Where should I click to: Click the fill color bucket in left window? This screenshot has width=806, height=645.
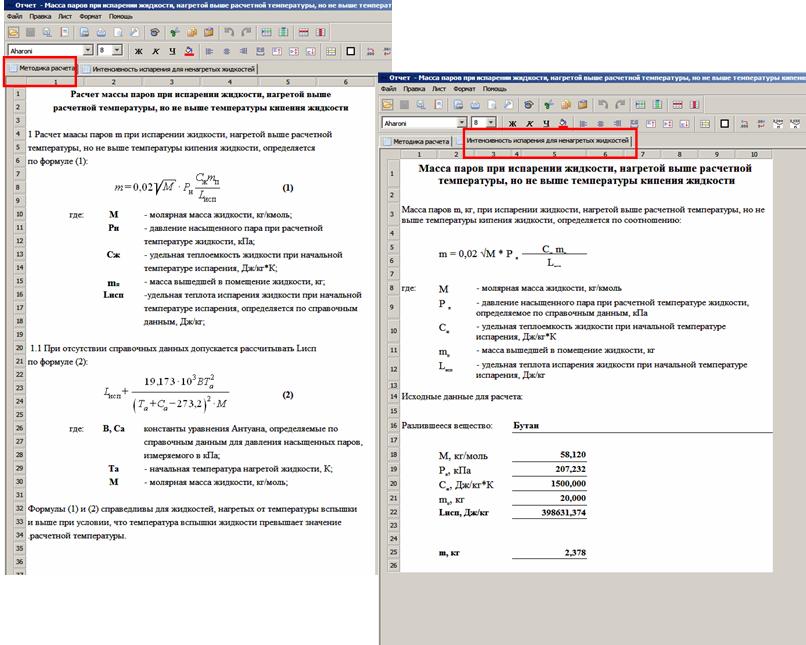(x=188, y=49)
